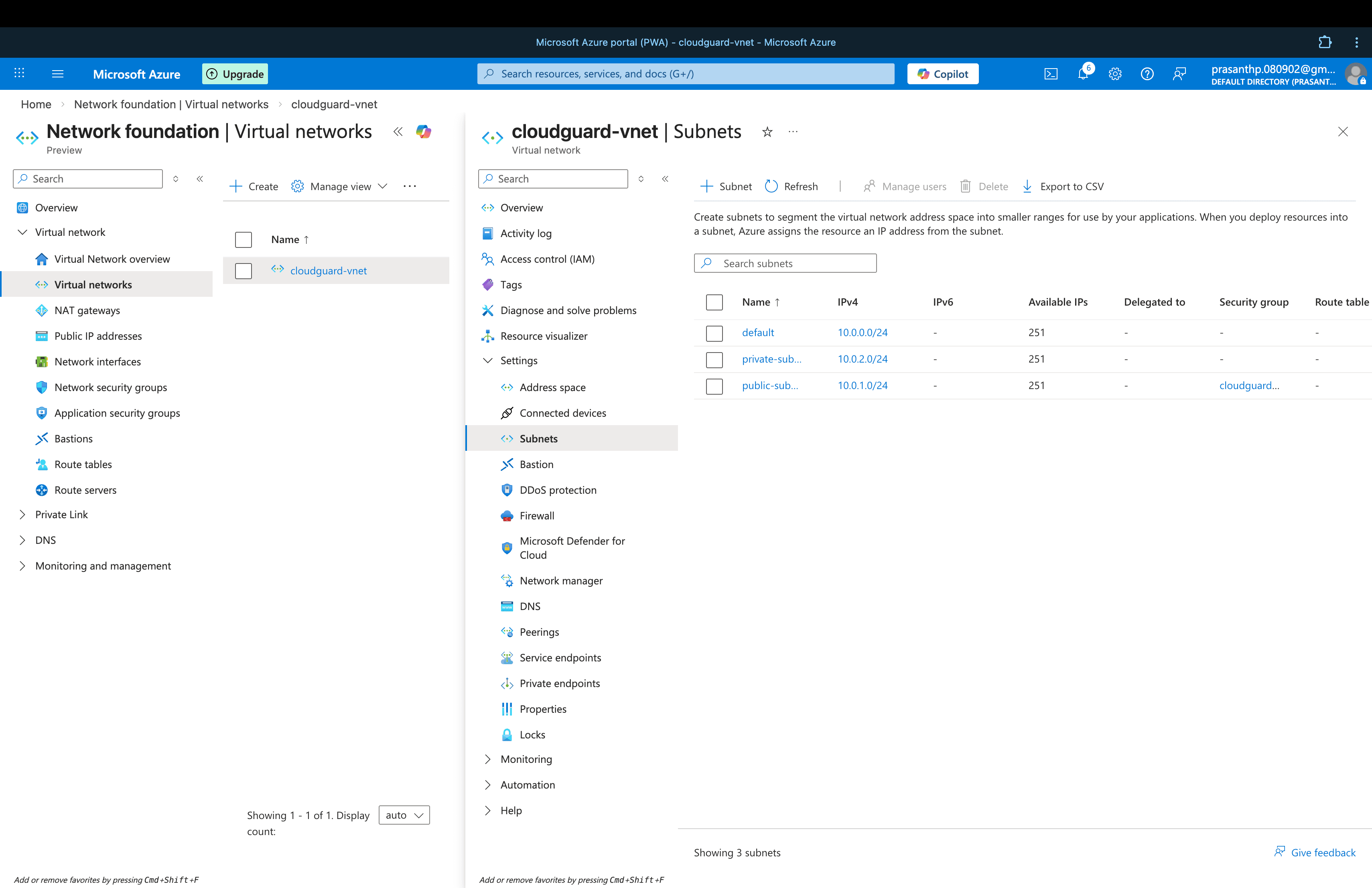1372x888 pixels.
Task: Open the notifications bell icon
Action: [x=1083, y=74]
